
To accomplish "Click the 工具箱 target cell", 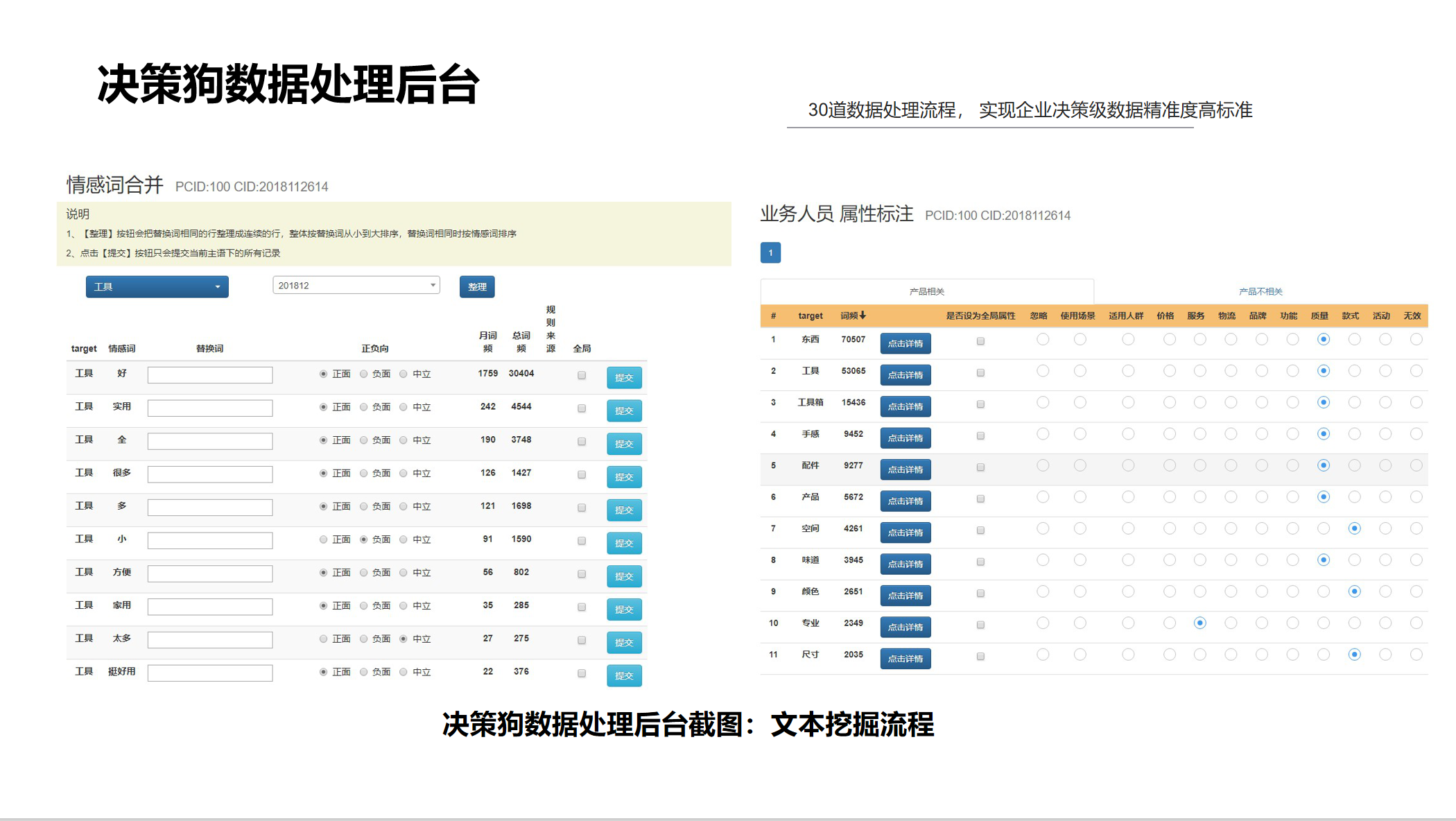I will point(811,402).
